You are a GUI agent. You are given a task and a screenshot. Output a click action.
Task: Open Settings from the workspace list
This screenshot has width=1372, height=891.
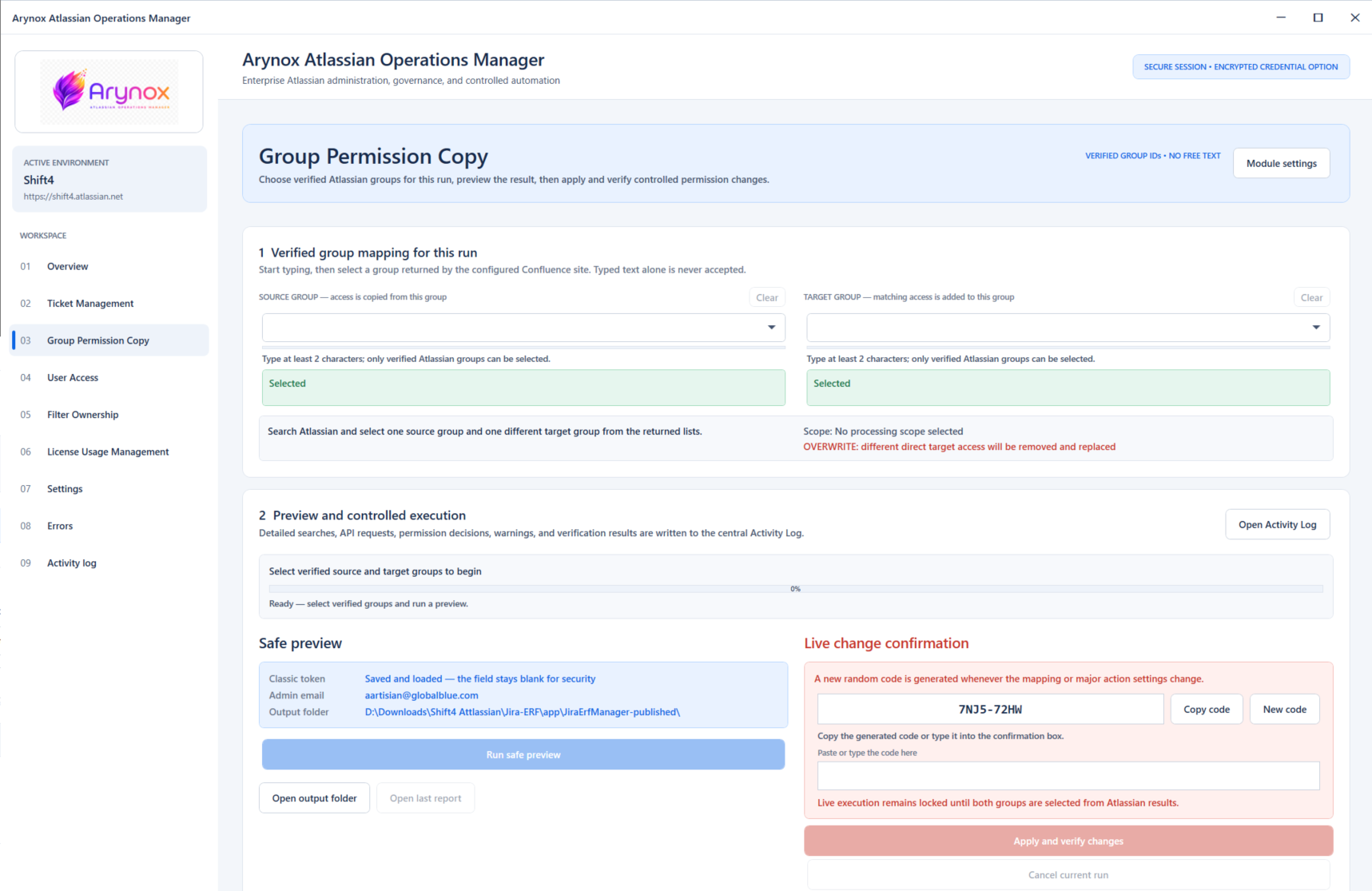109,489
